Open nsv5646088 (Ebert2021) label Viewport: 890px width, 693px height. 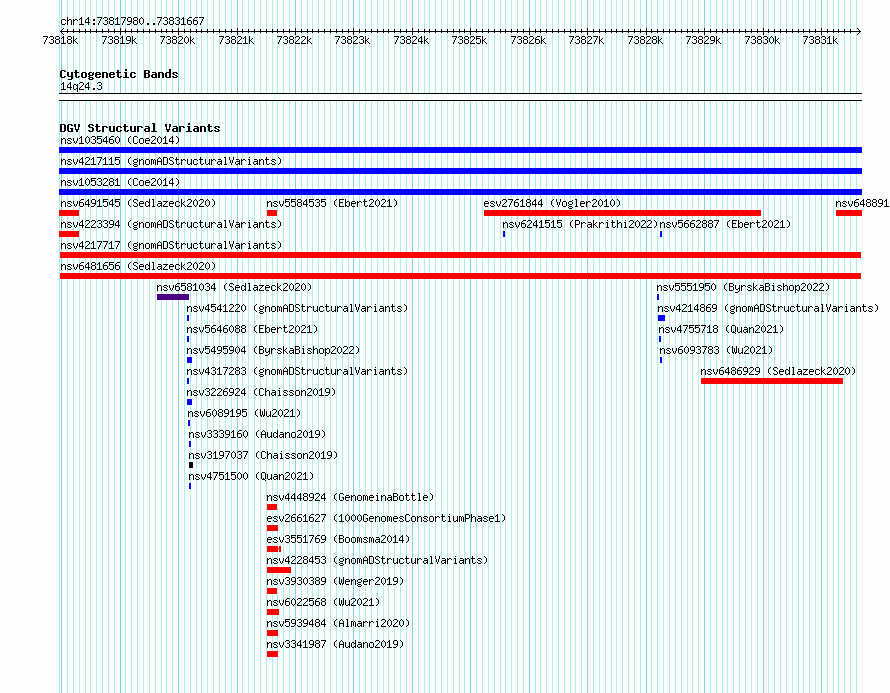[252, 329]
